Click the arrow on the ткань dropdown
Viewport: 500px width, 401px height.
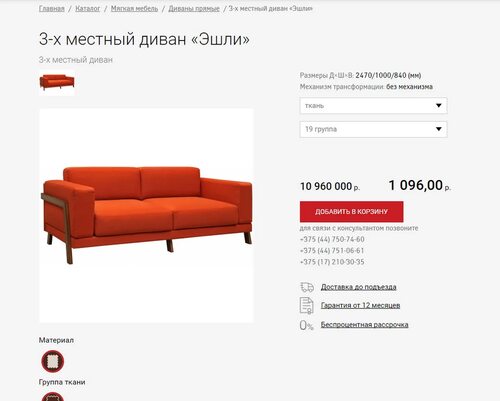pyautogui.click(x=439, y=106)
